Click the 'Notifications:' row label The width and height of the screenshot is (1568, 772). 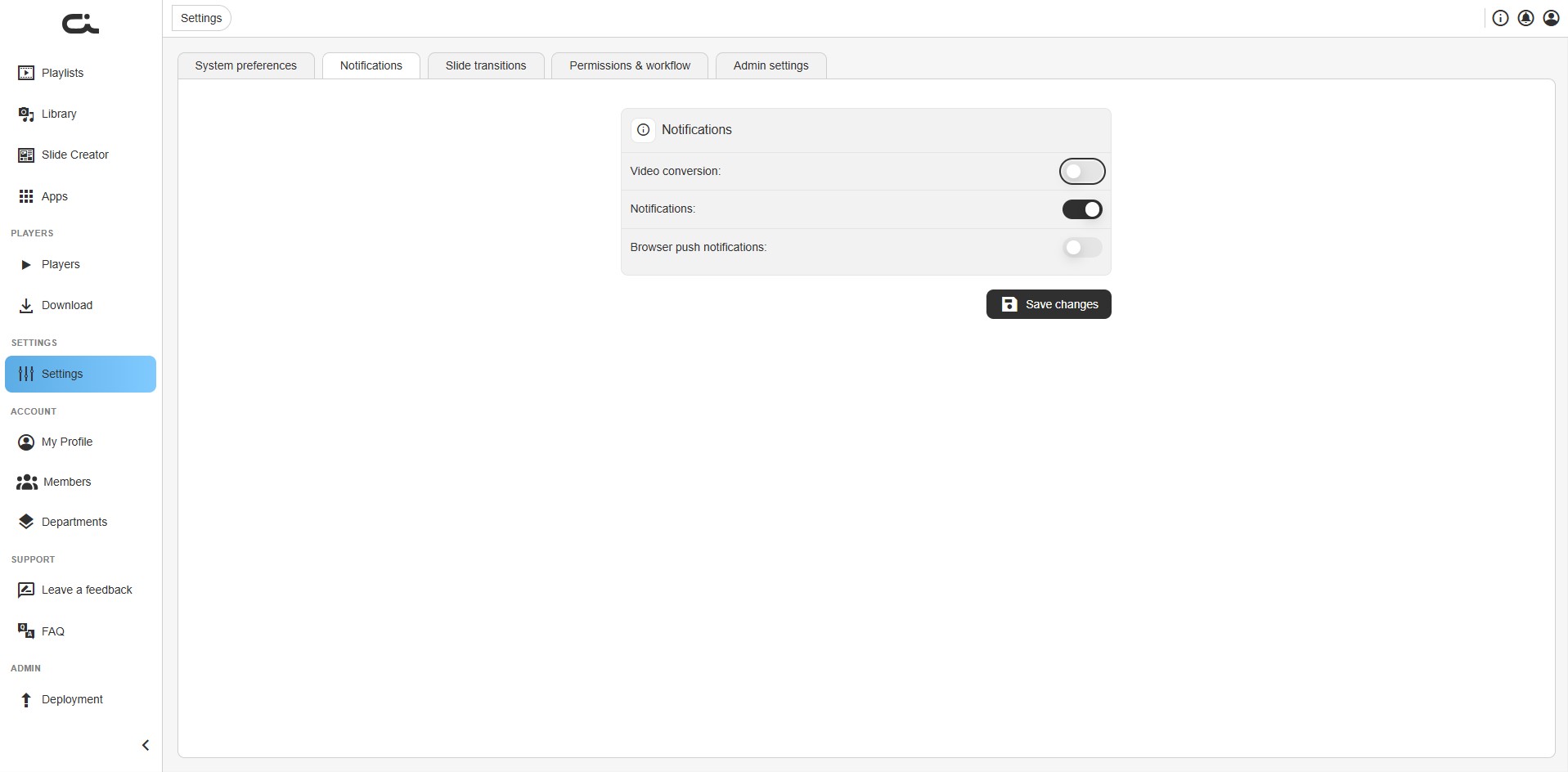click(663, 209)
